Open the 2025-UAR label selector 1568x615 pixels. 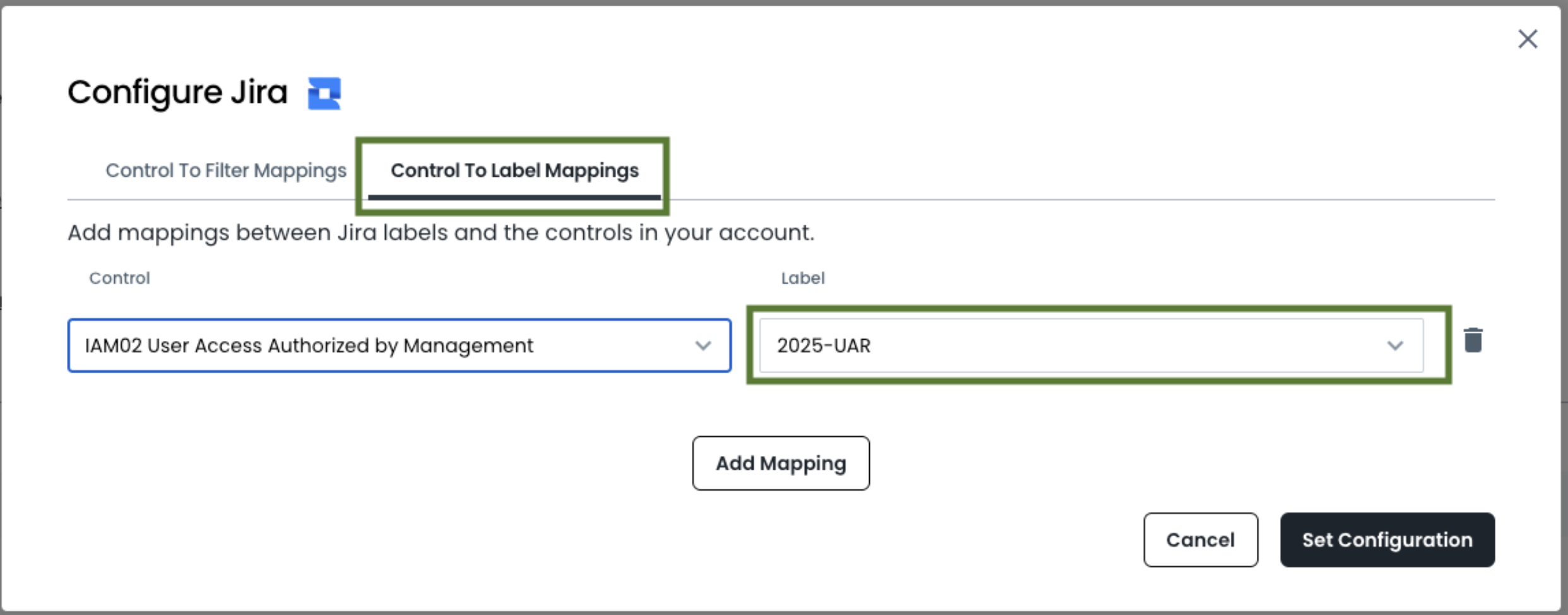point(1073,346)
